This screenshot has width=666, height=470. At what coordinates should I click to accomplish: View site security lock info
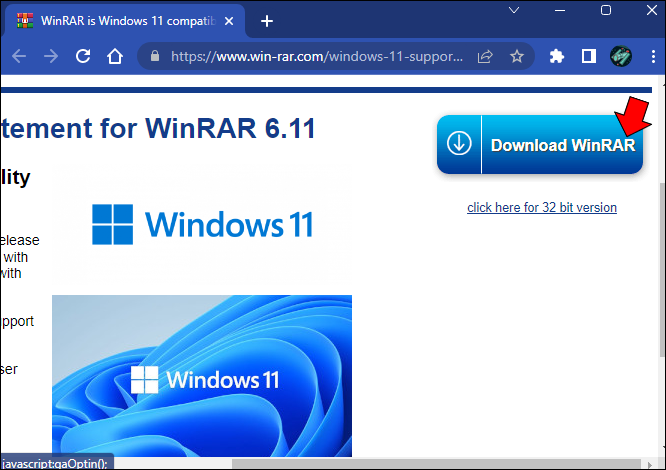click(155, 56)
